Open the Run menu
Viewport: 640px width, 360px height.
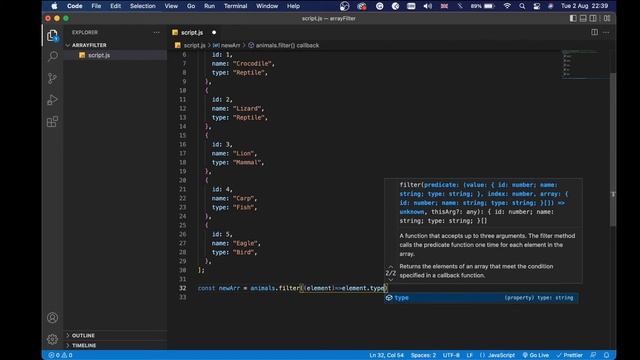tap(209, 6)
